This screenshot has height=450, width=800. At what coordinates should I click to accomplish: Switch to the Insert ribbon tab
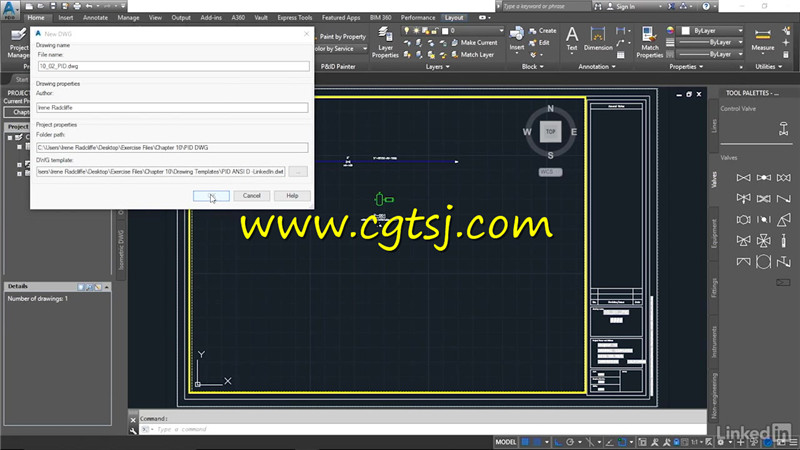[x=65, y=17]
